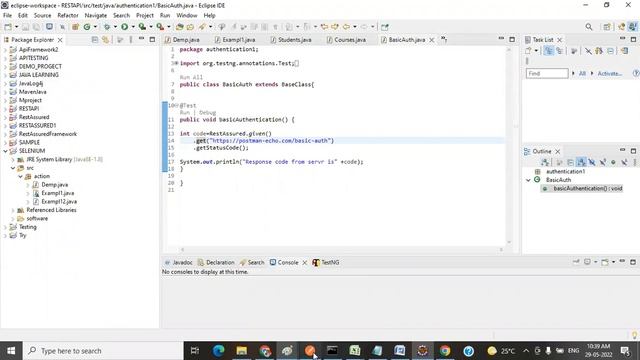
Task: Collapse the action package node
Action: click(x=20, y=176)
